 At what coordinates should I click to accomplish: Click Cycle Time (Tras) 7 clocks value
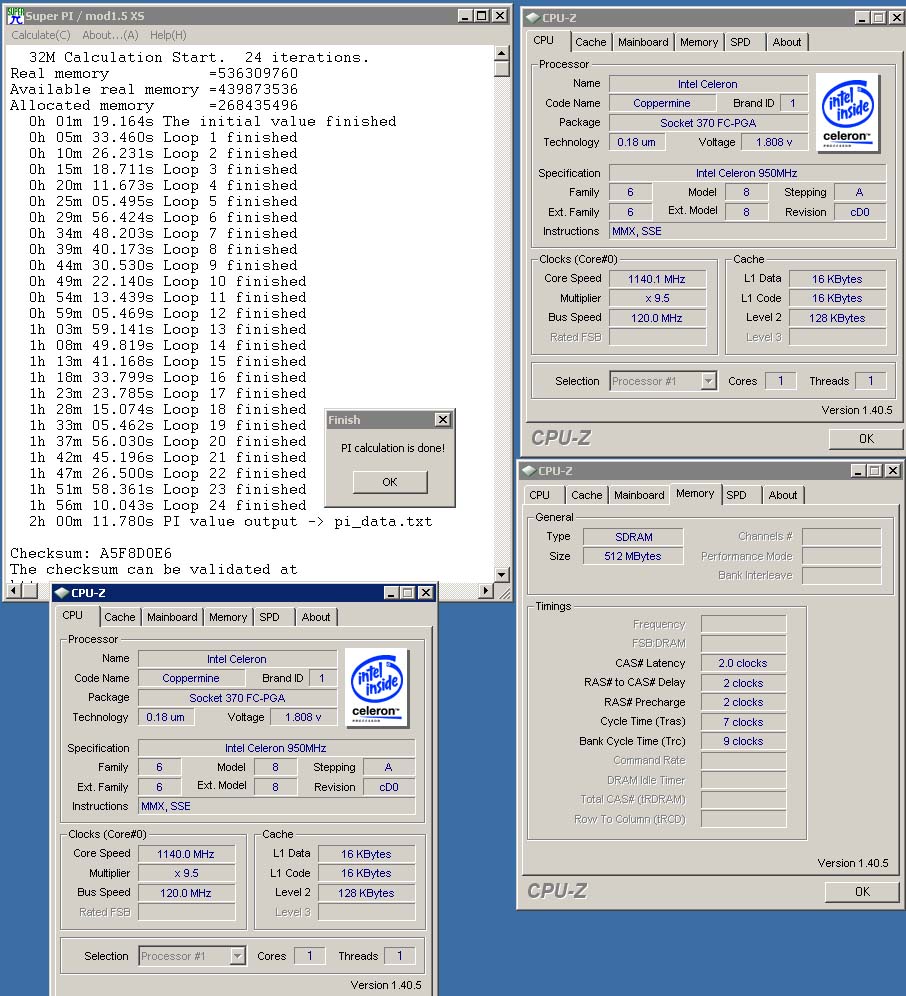tap(743, 722)
